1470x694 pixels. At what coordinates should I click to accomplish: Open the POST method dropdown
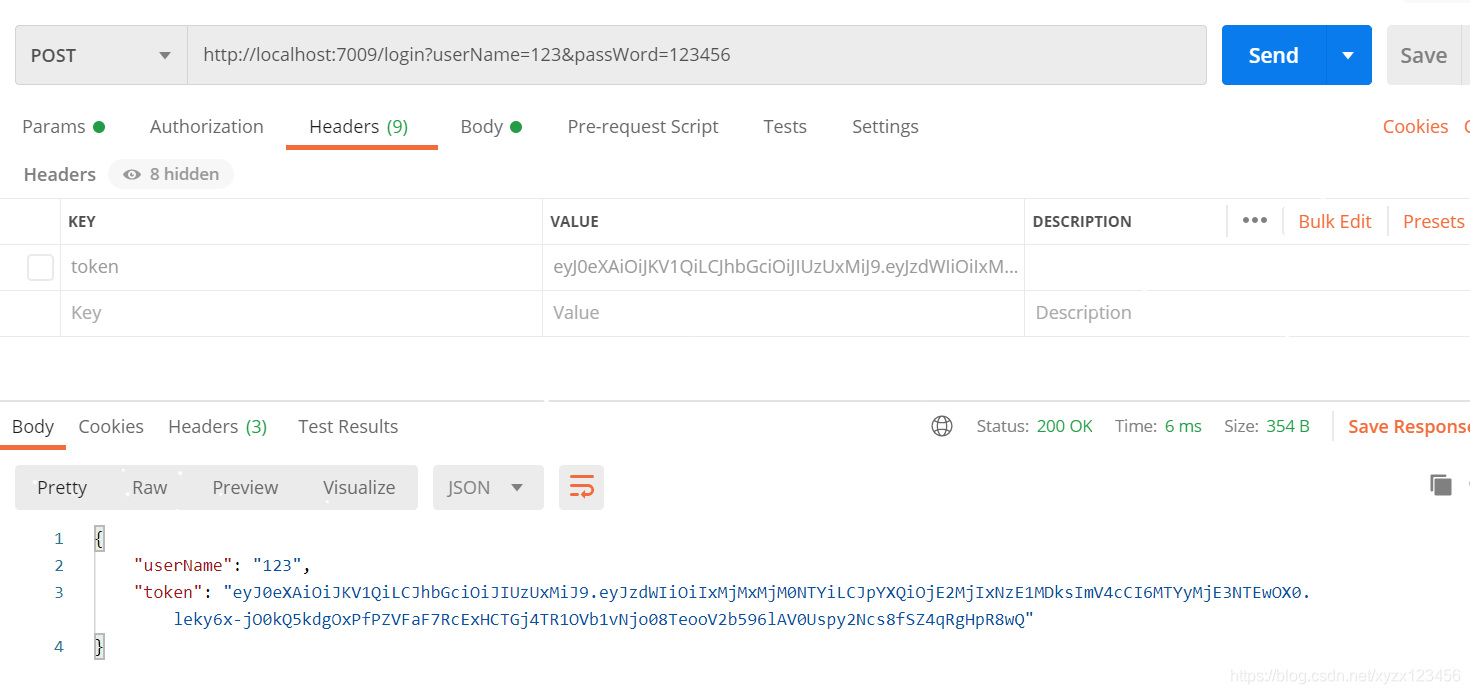165,55
